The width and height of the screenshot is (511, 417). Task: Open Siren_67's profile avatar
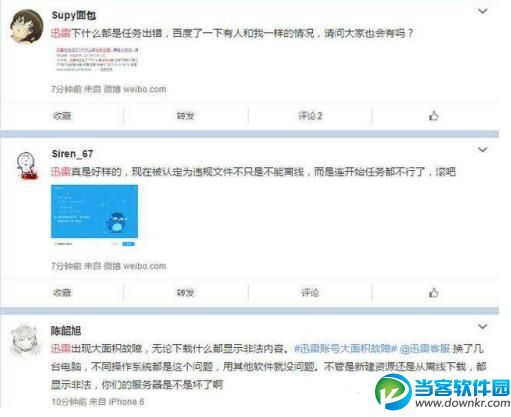(27, 166)
